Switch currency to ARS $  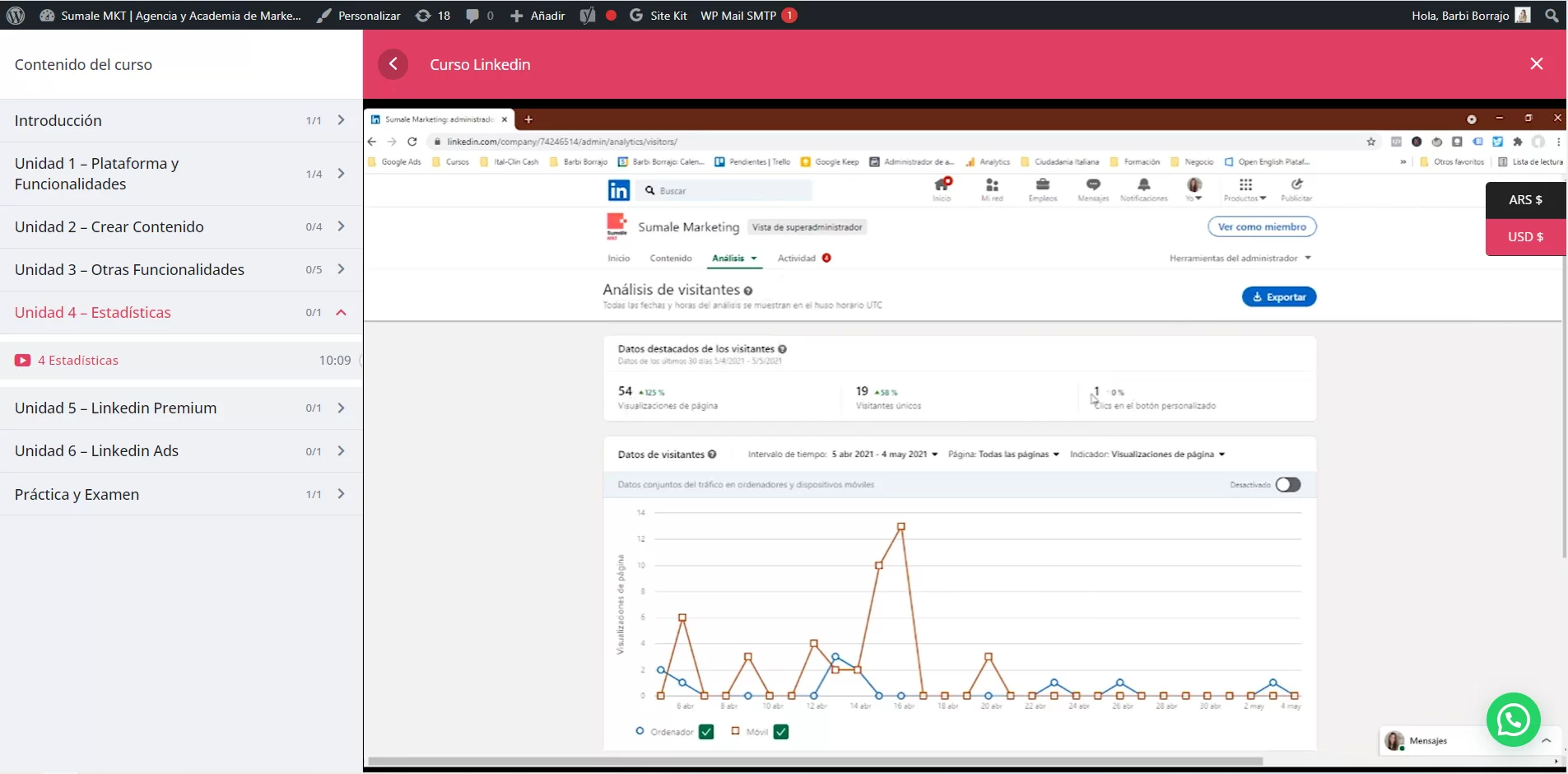tap(1525, 200)
